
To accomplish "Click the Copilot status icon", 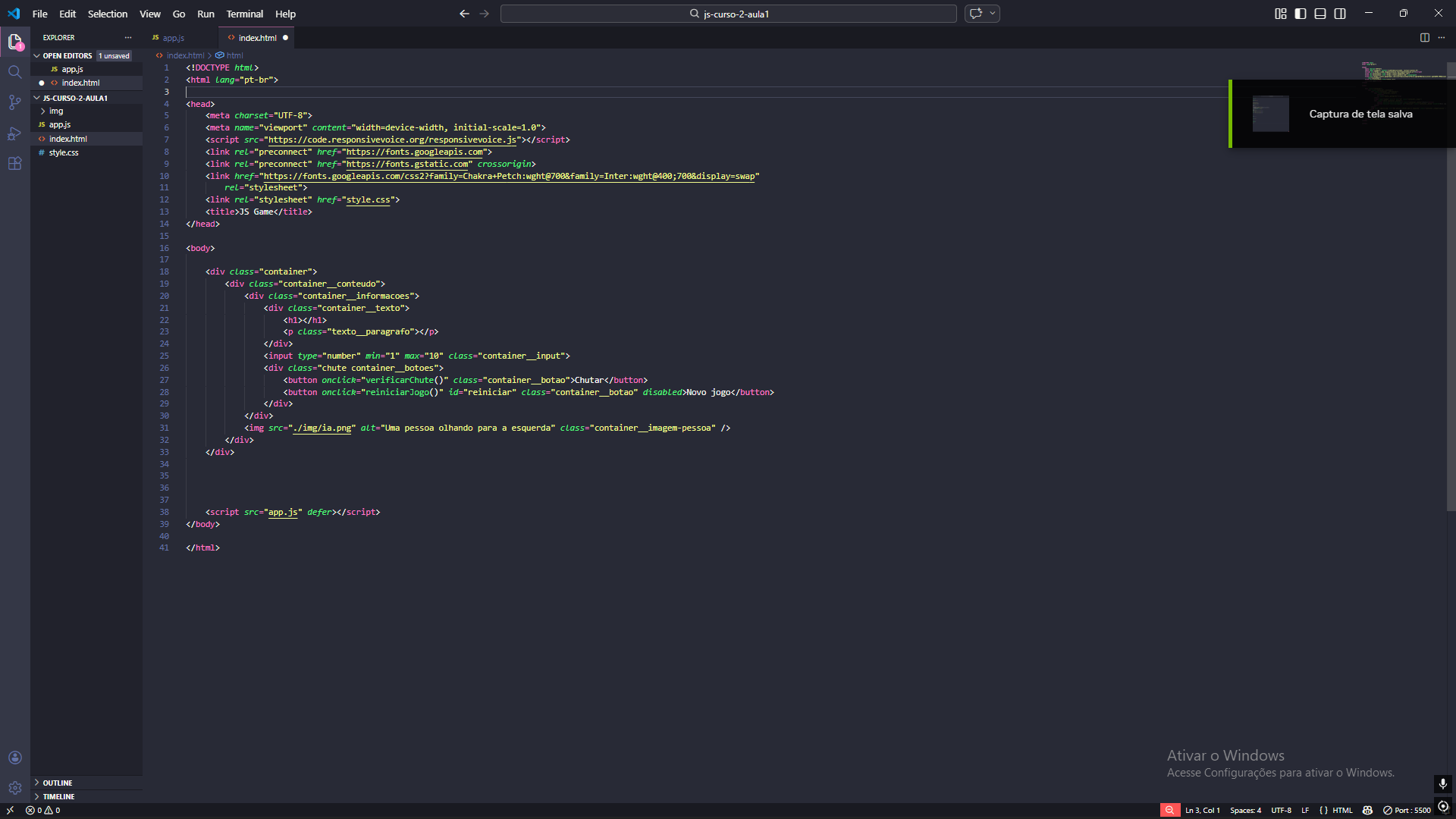I will pyautogui.click(x=1367, y=810).
